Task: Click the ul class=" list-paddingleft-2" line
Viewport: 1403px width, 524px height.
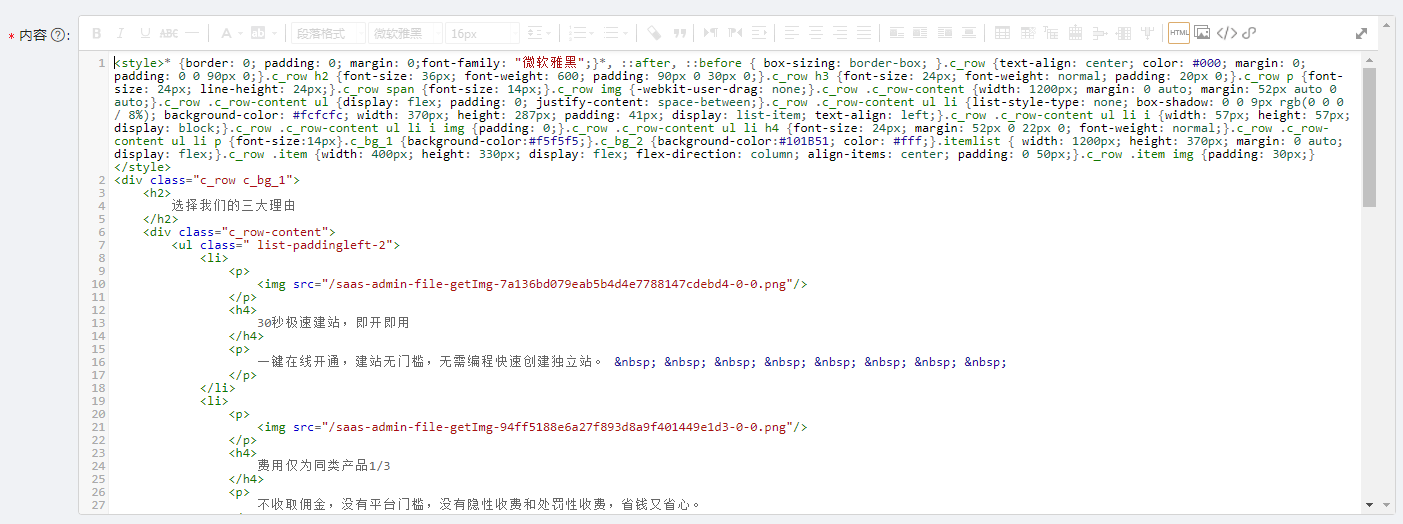Action: tap(286, 244)
